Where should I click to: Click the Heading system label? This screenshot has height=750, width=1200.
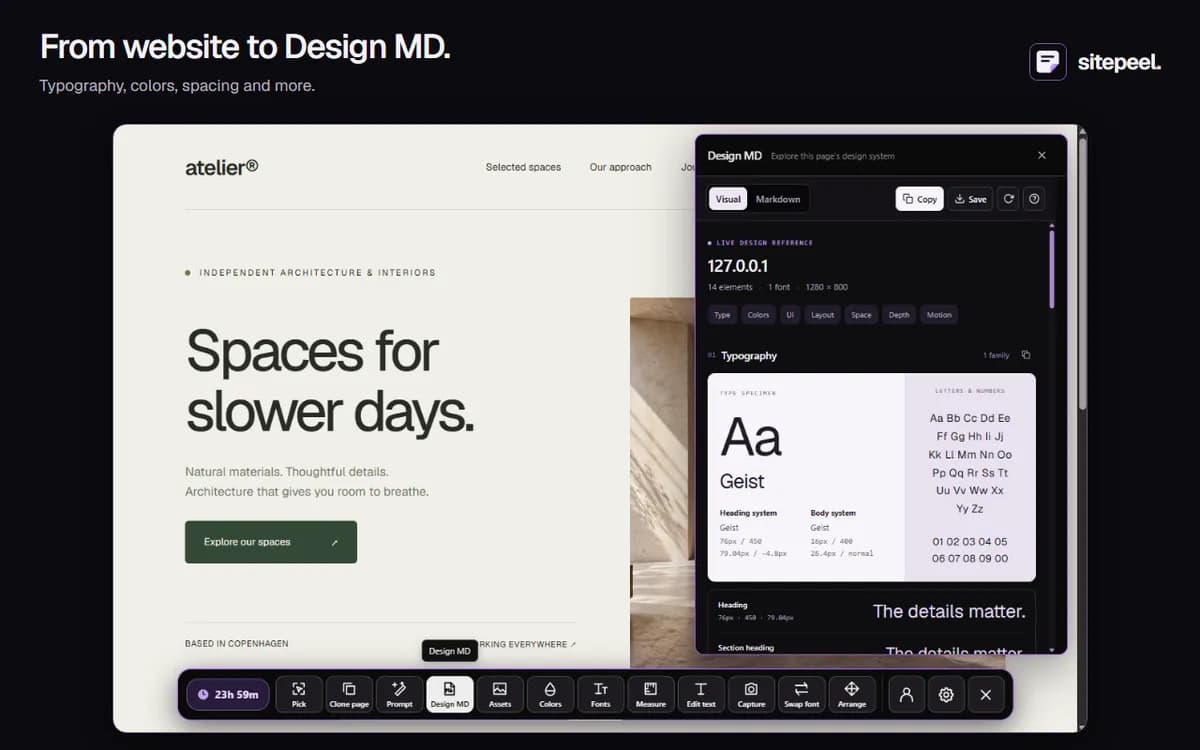point(748,513)
